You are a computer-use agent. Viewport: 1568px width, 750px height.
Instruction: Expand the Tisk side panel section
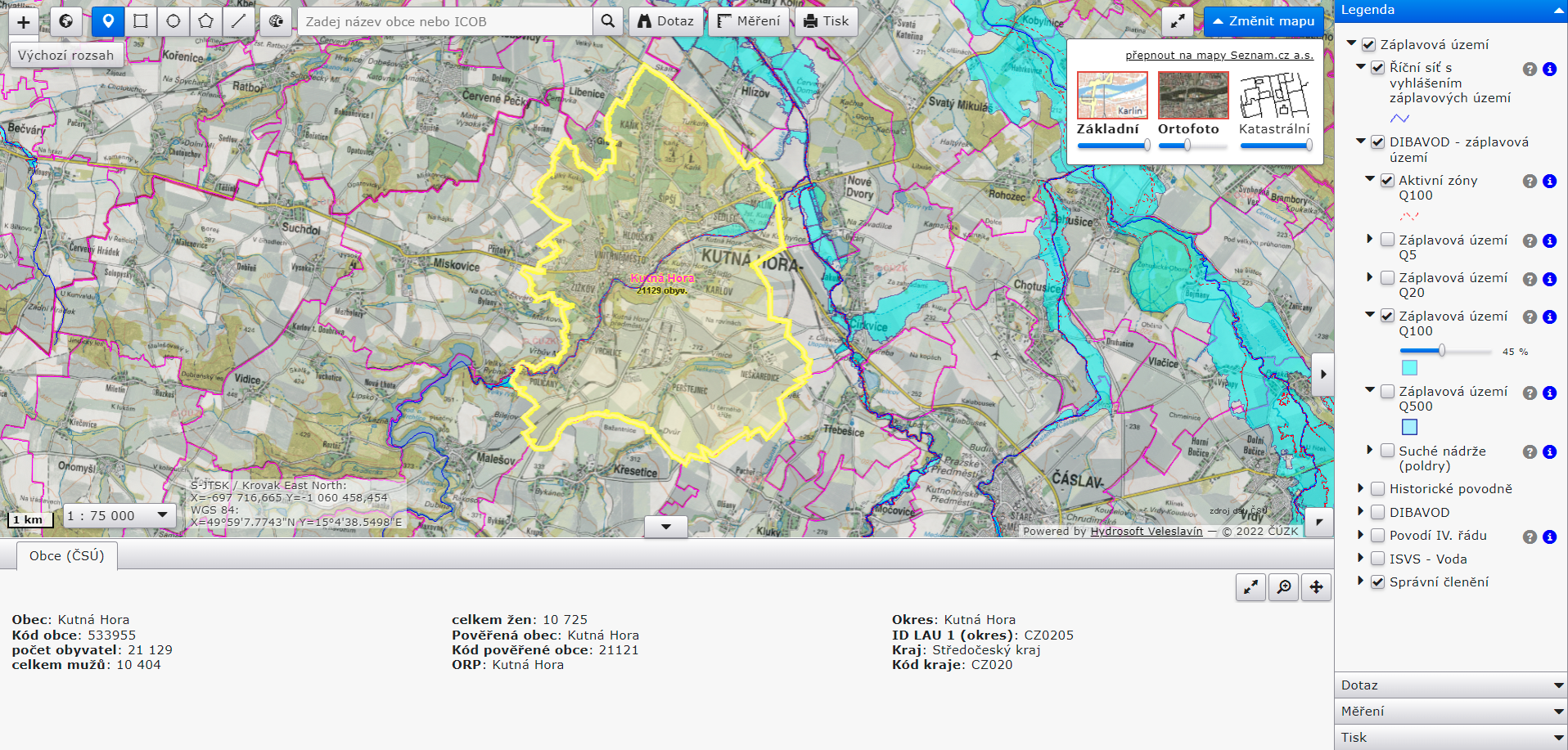(x=1451, y=738)
